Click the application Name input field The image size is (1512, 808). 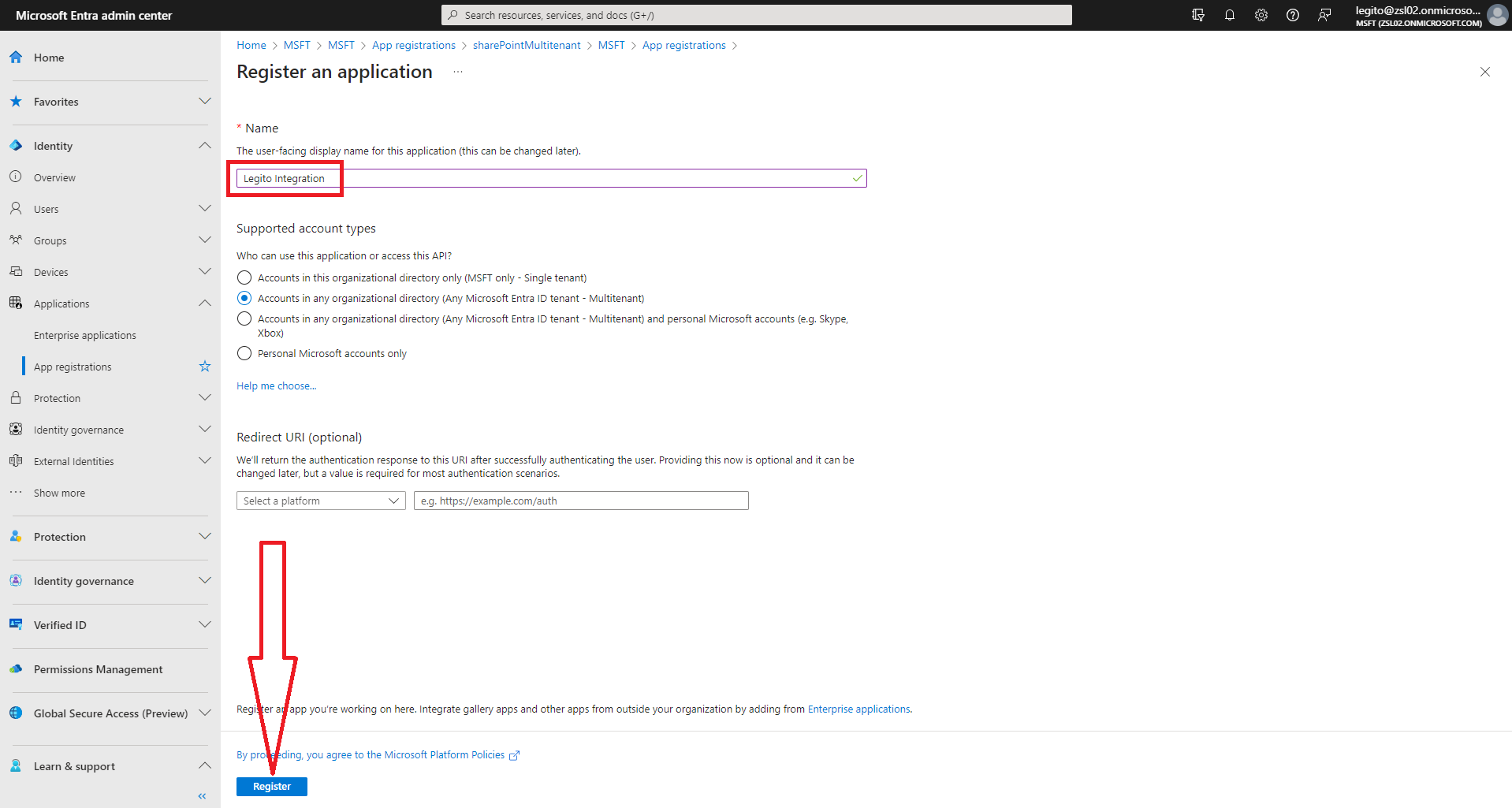552,178
